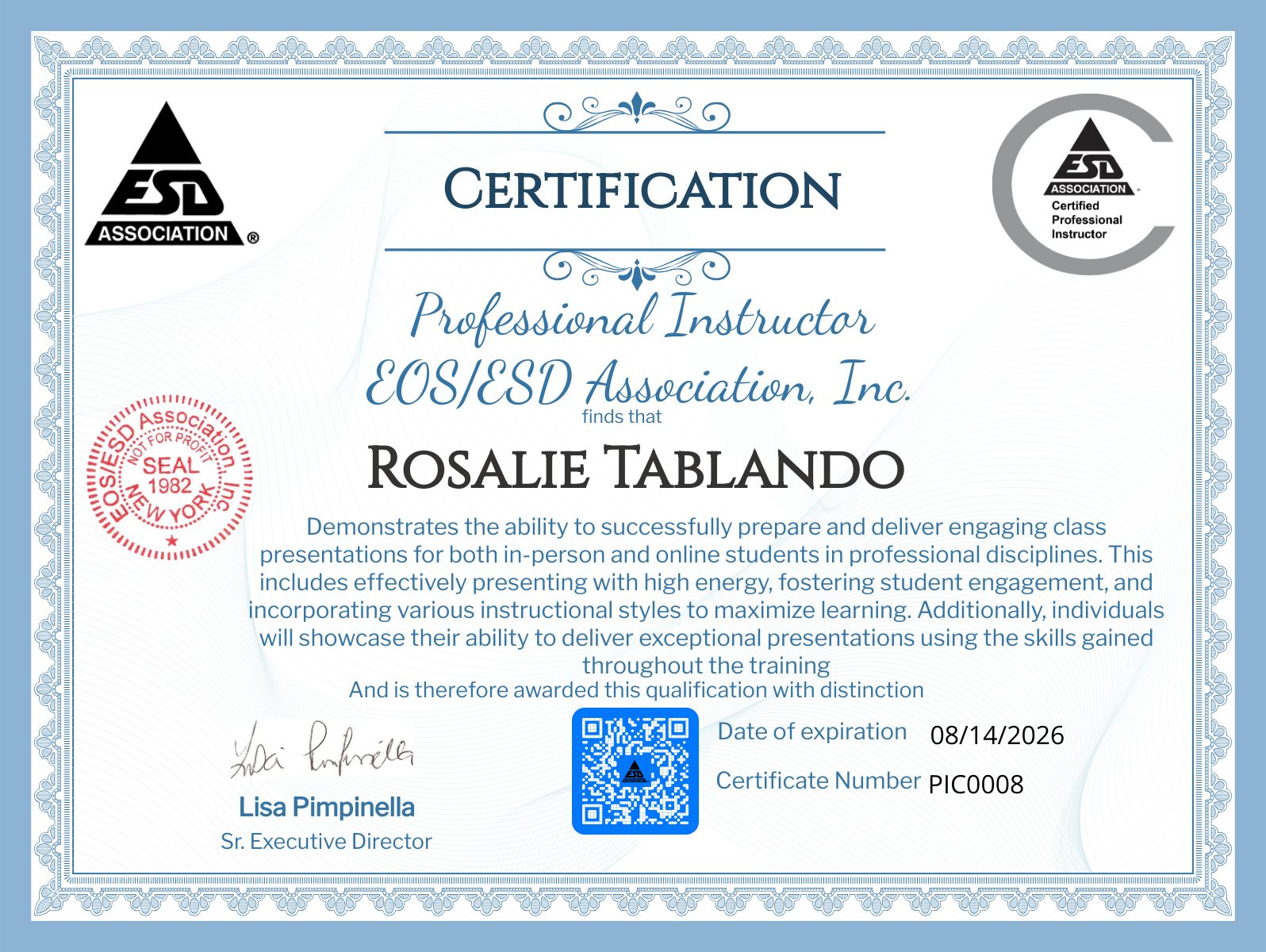Click the name 'Rosalie Tablando'
Viewport: 1266px width, 952px height.
(635, 468)
